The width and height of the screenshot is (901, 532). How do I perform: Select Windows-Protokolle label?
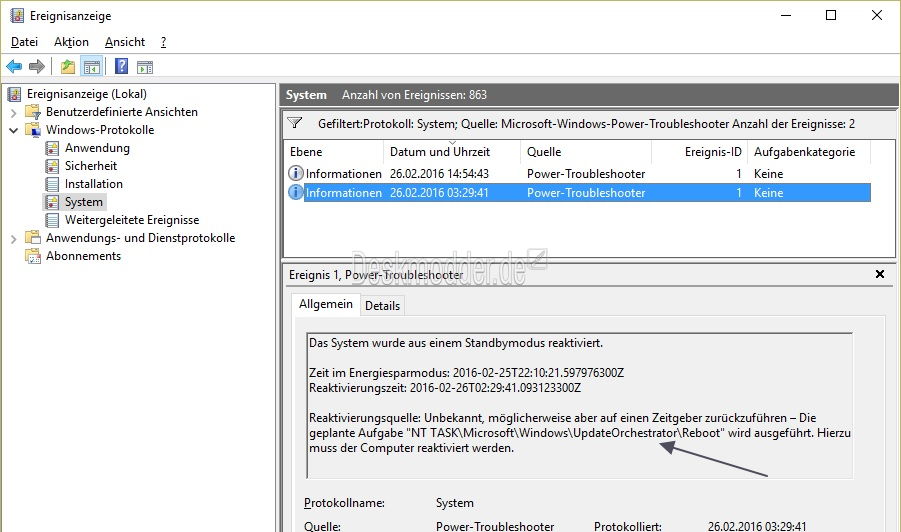coord(100,129)
